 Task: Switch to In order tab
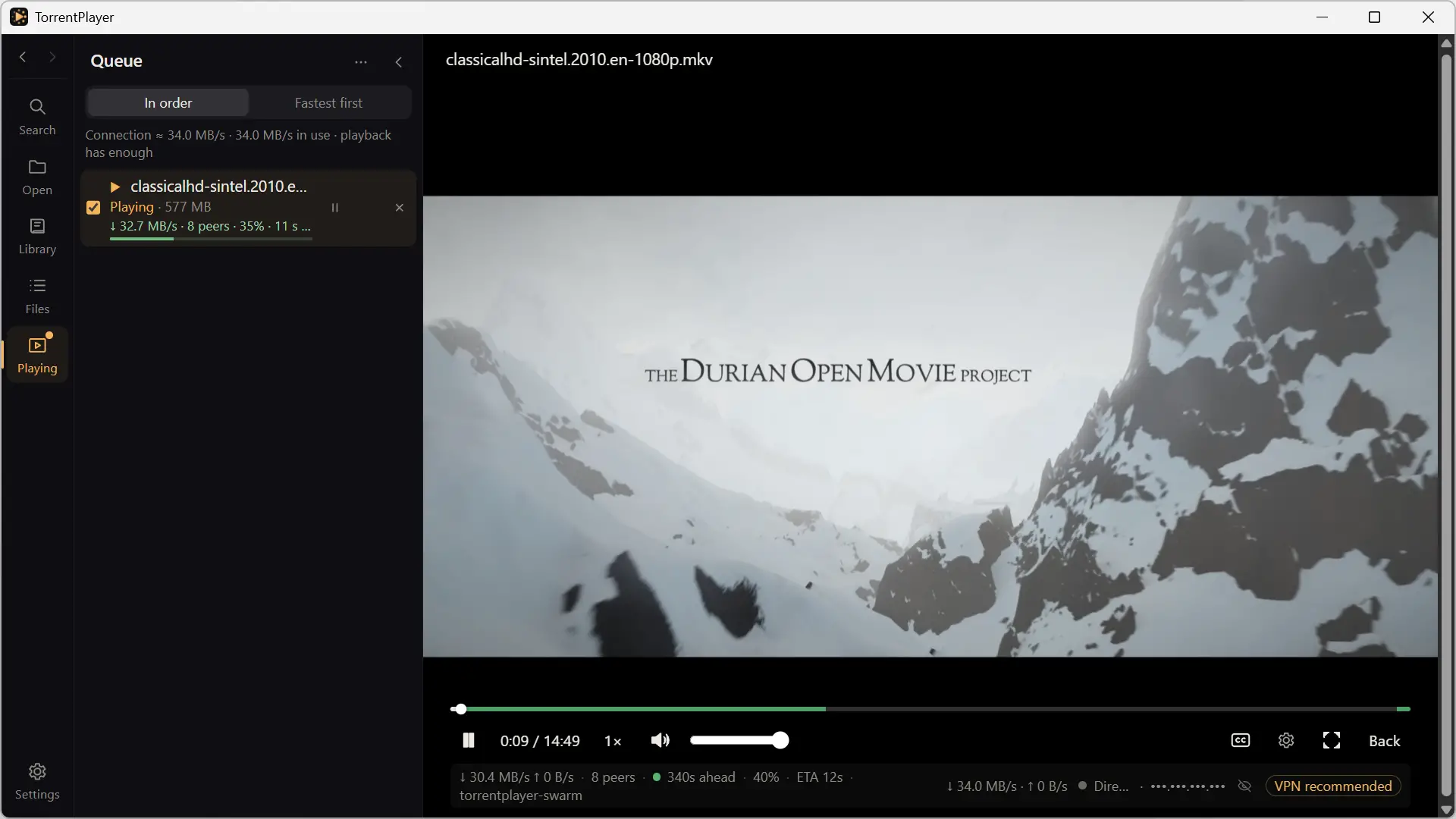pos(168,103)
